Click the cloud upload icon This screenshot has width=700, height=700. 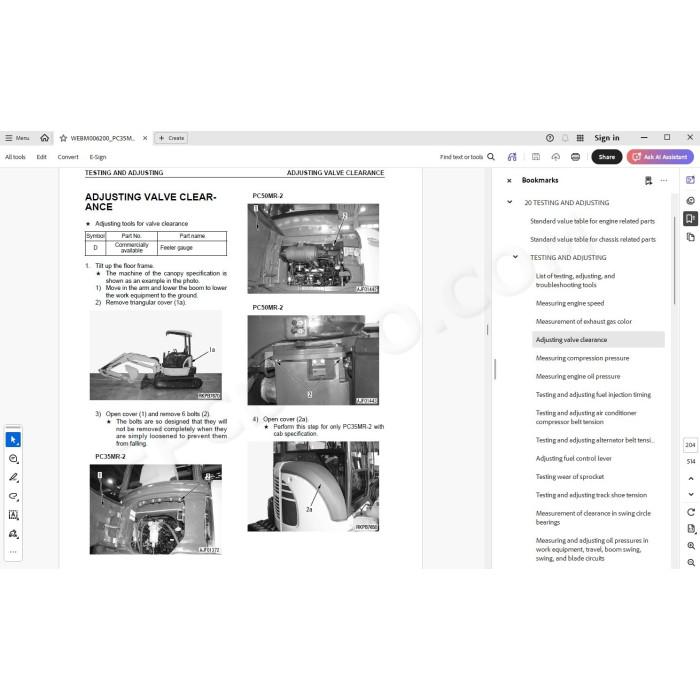(556, 157)
